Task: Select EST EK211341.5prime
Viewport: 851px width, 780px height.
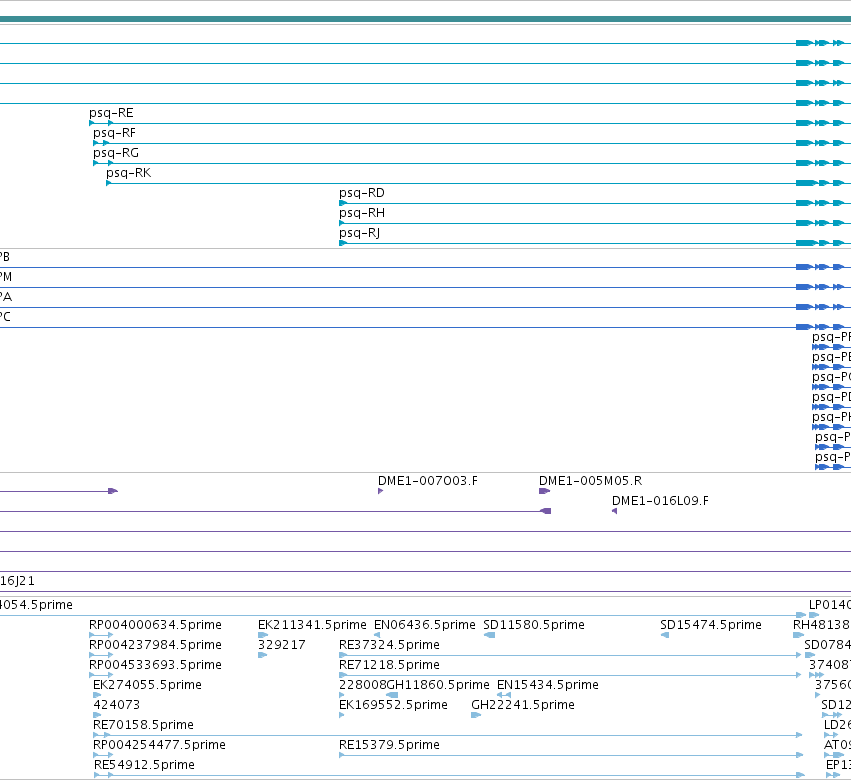Action: 313,625
